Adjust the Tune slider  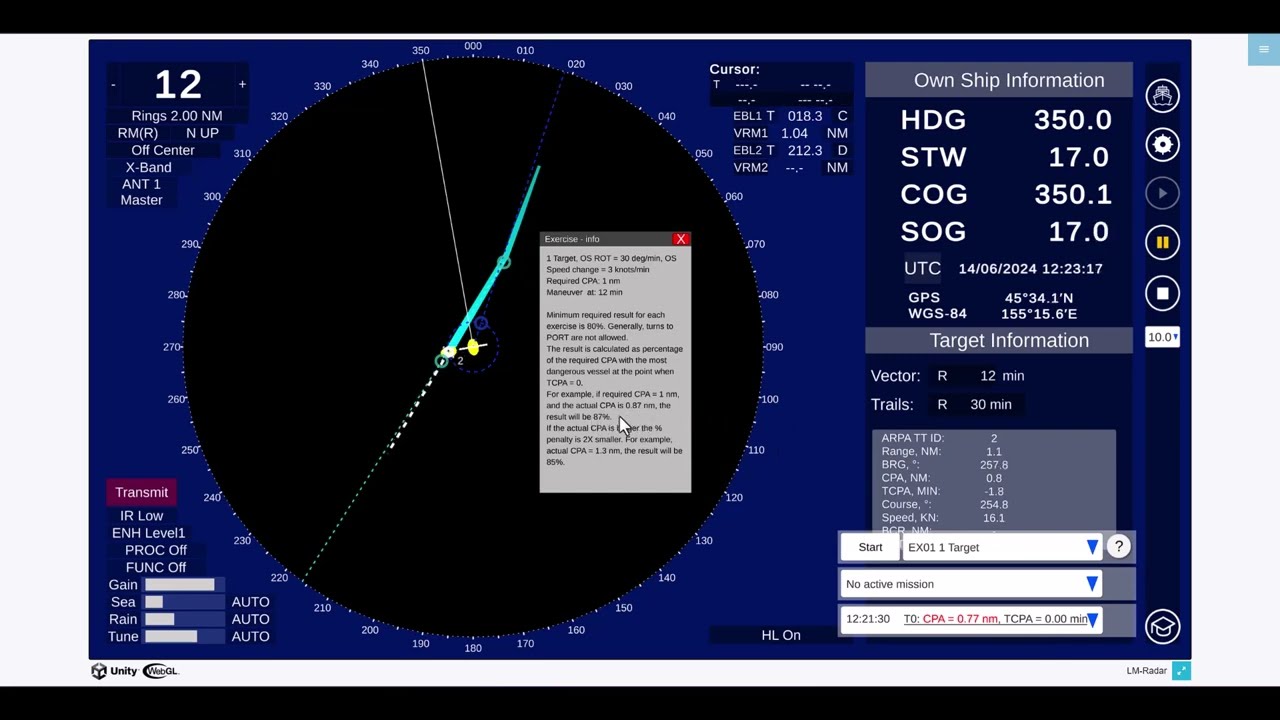[185, 636]
